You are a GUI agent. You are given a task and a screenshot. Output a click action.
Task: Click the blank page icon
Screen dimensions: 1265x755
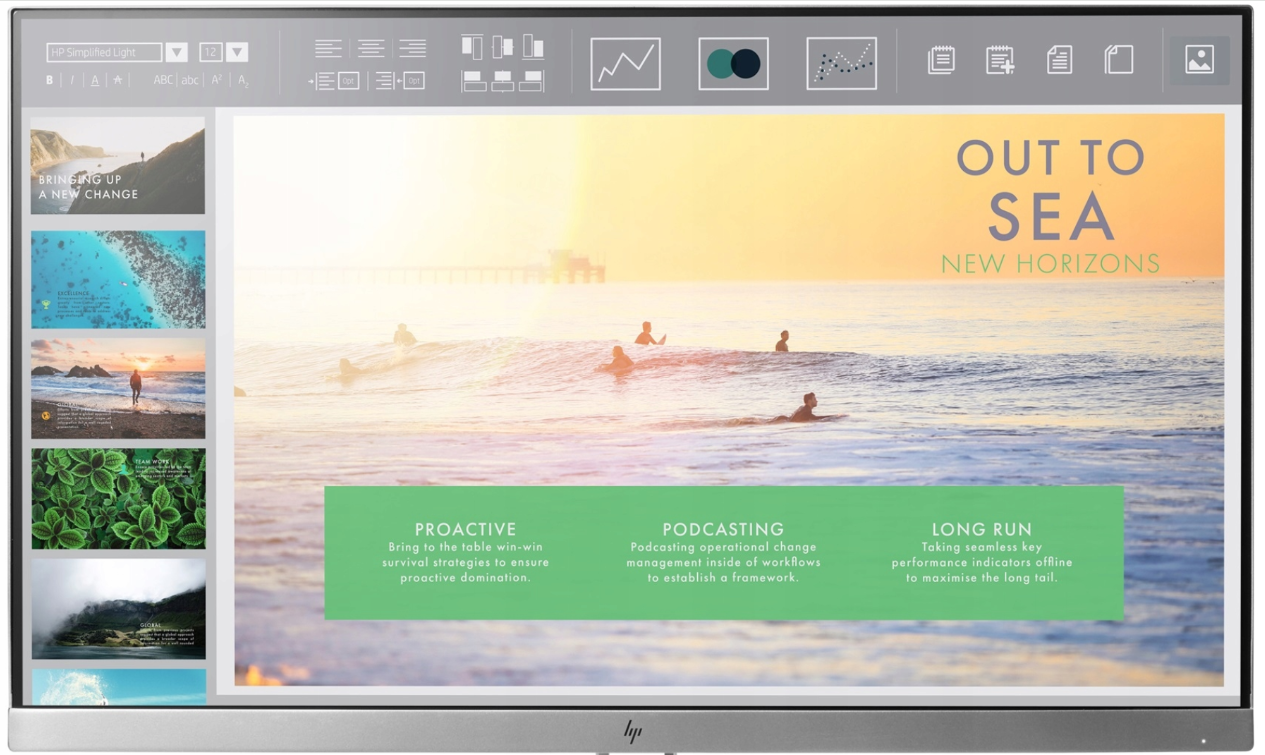coord(1118,60)
